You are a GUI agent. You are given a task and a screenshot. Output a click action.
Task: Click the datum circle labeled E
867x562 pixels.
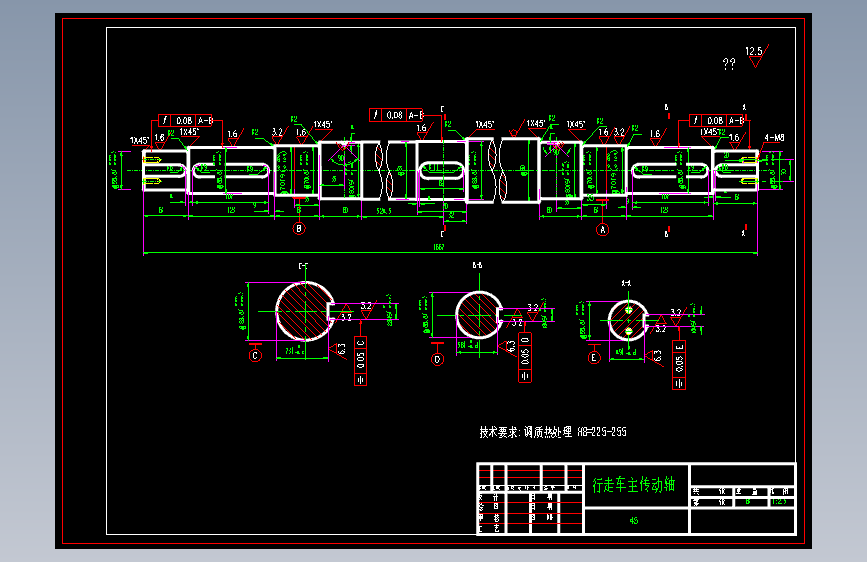coord(594,357)
